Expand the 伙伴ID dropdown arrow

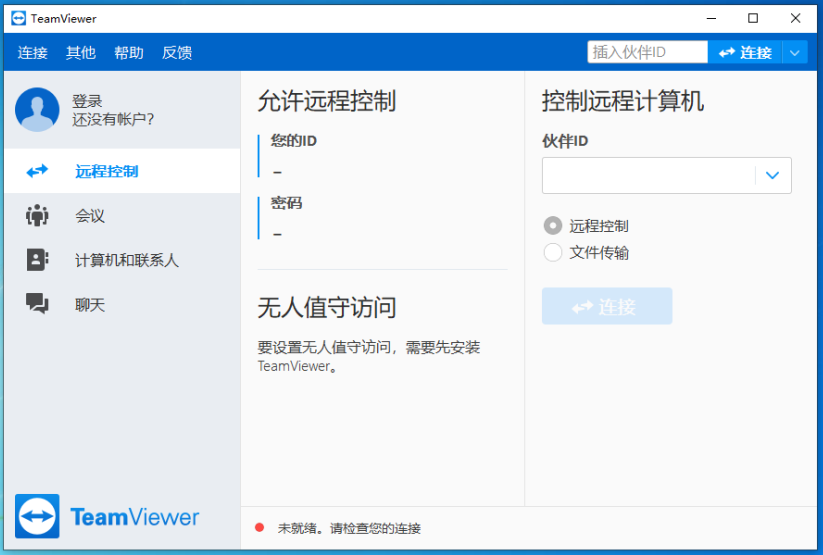click(772, 175)
